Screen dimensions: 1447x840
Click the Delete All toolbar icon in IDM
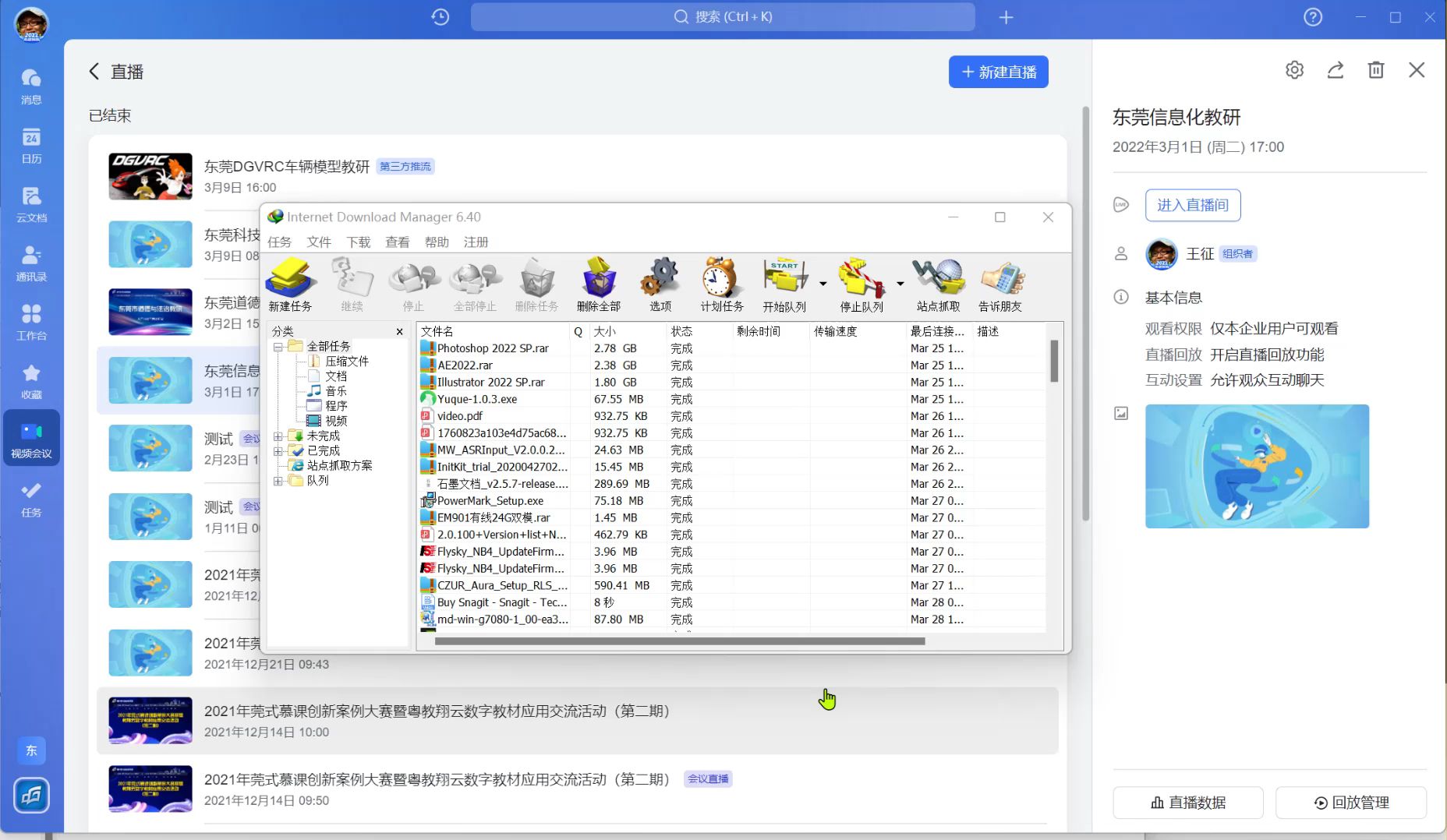(599, 285)
